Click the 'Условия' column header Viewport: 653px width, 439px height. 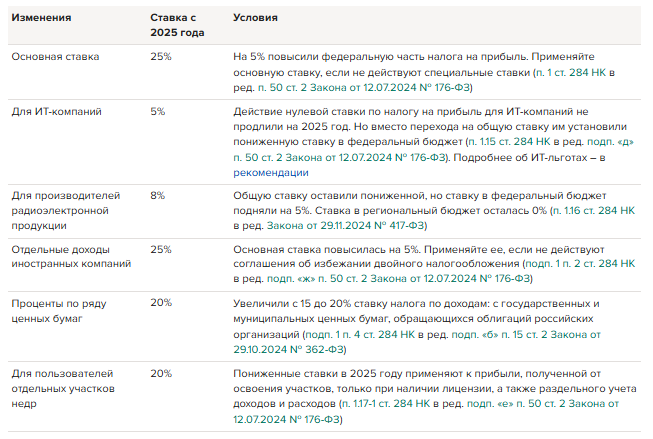(x=255, y=17)
